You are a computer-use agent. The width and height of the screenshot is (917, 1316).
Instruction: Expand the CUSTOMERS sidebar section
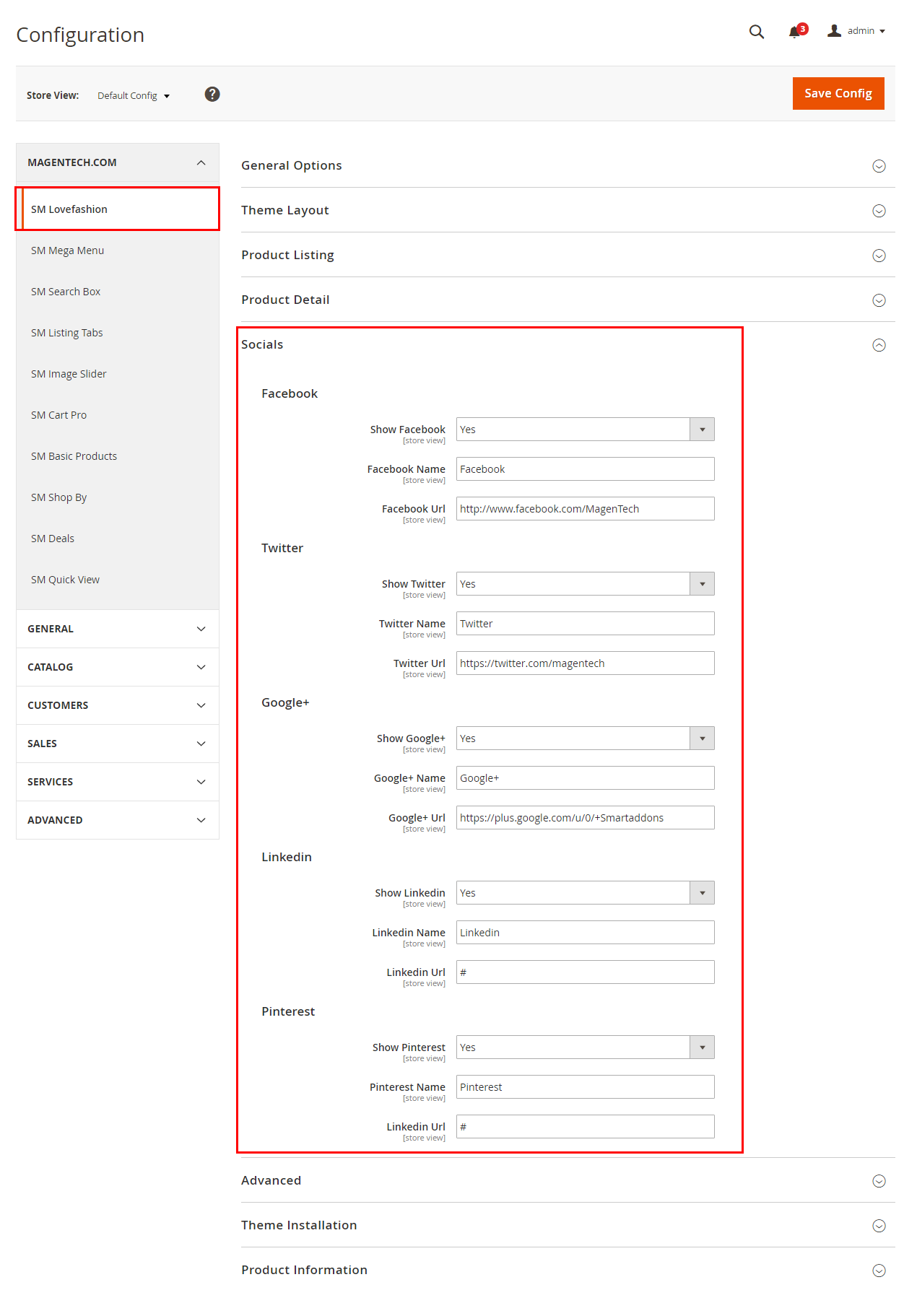tap(118, 705)
